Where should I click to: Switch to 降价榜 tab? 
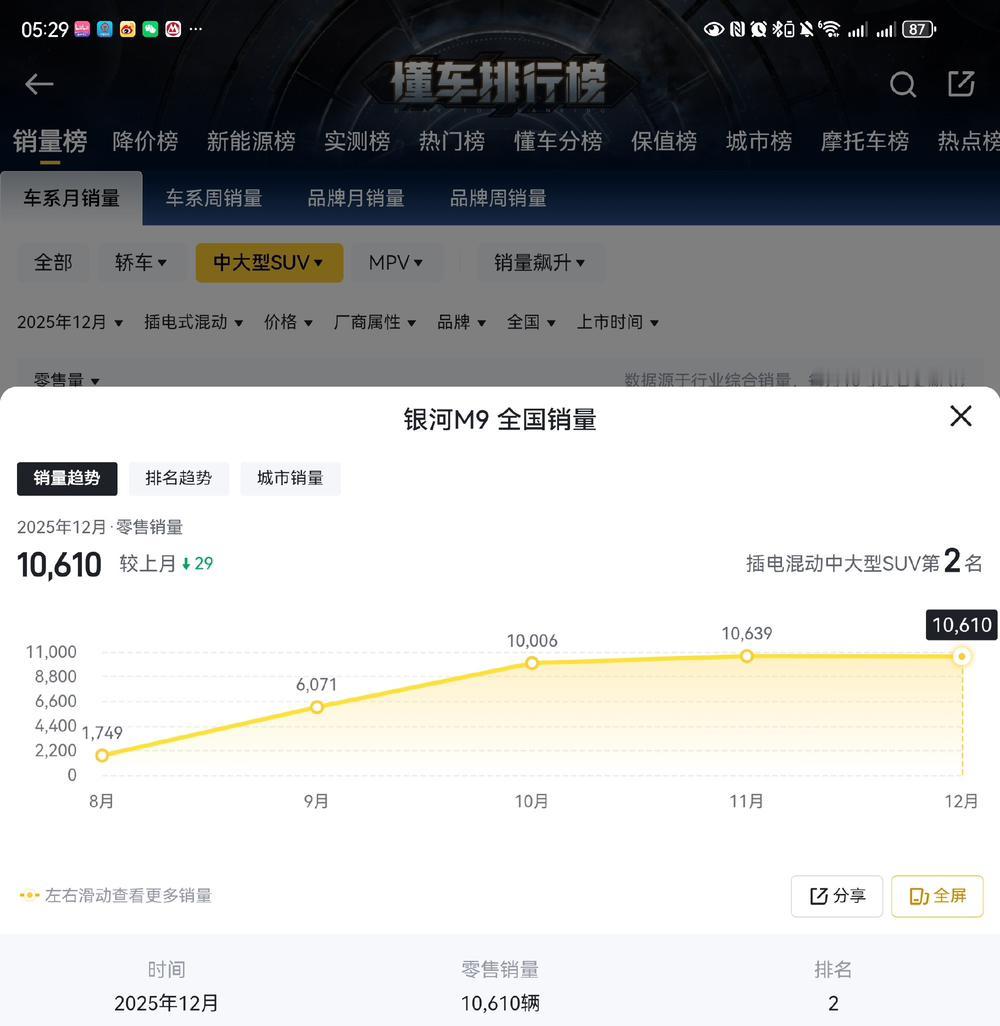click(145, 141)
